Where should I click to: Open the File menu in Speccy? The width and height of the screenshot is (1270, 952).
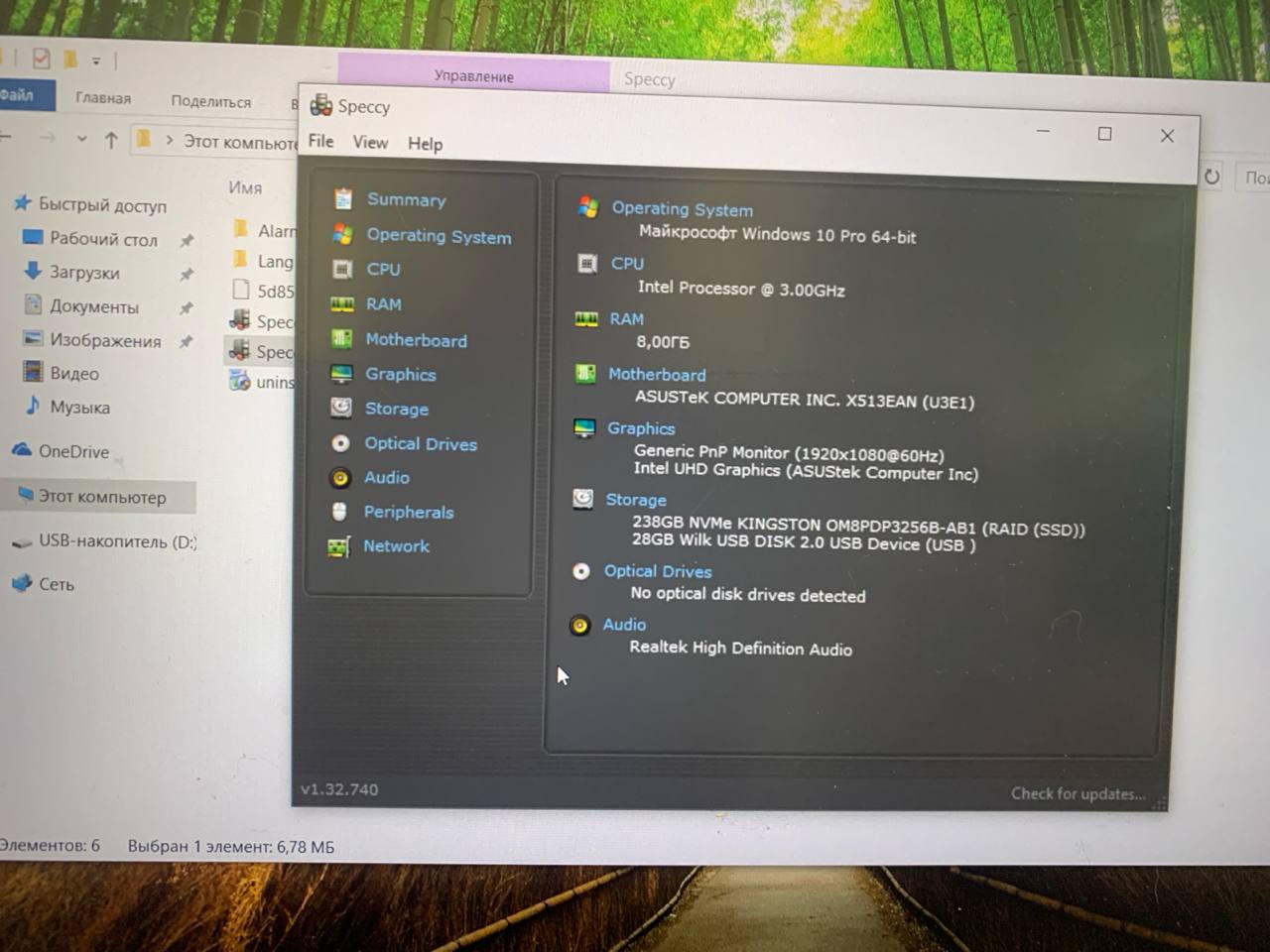pyautogui.click(x=320, y=141)
